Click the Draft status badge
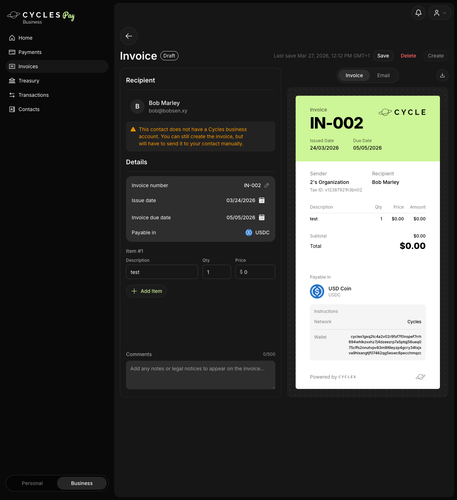The width and height of the screenshot is (457, 500). click(169, 56)
